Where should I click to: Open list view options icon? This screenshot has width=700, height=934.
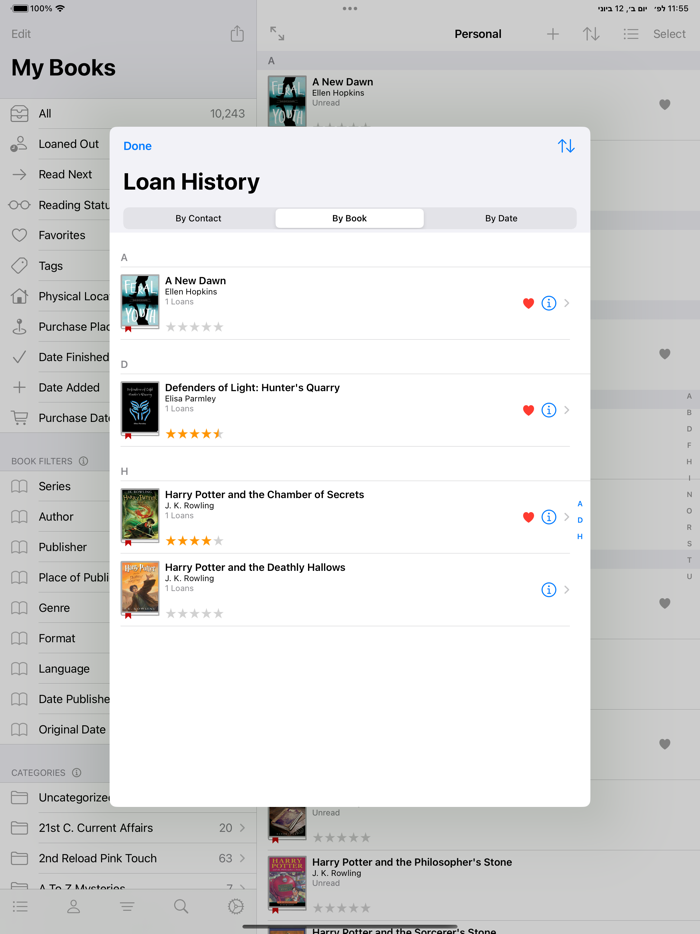pos(631,34)
